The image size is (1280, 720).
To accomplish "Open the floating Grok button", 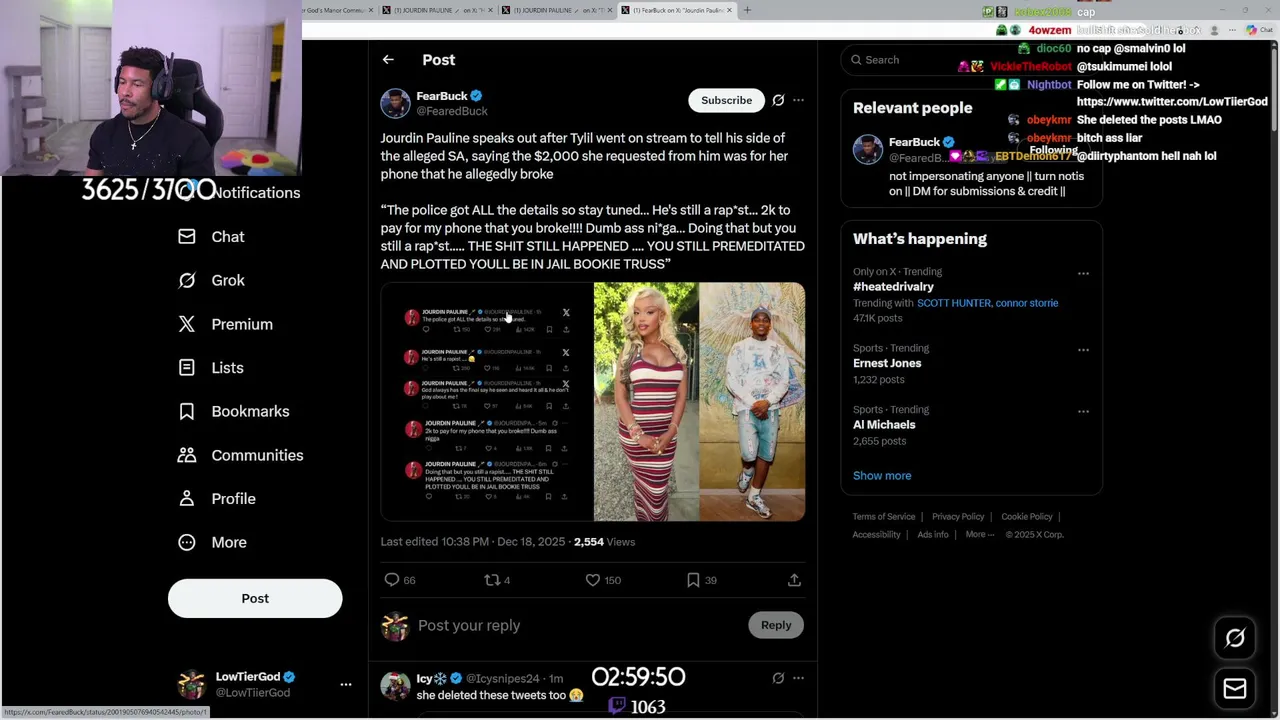I will tap(1235, 639).
